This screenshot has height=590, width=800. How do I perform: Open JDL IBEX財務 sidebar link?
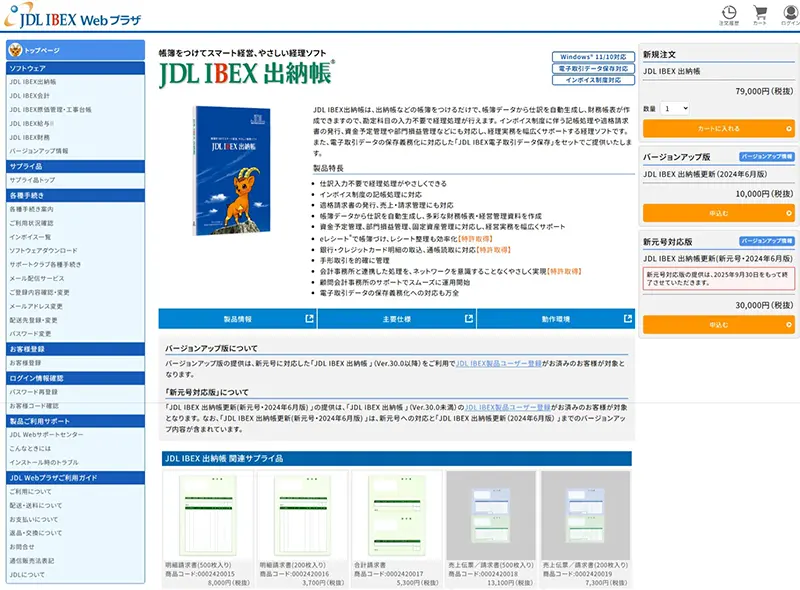coord(30,137)
